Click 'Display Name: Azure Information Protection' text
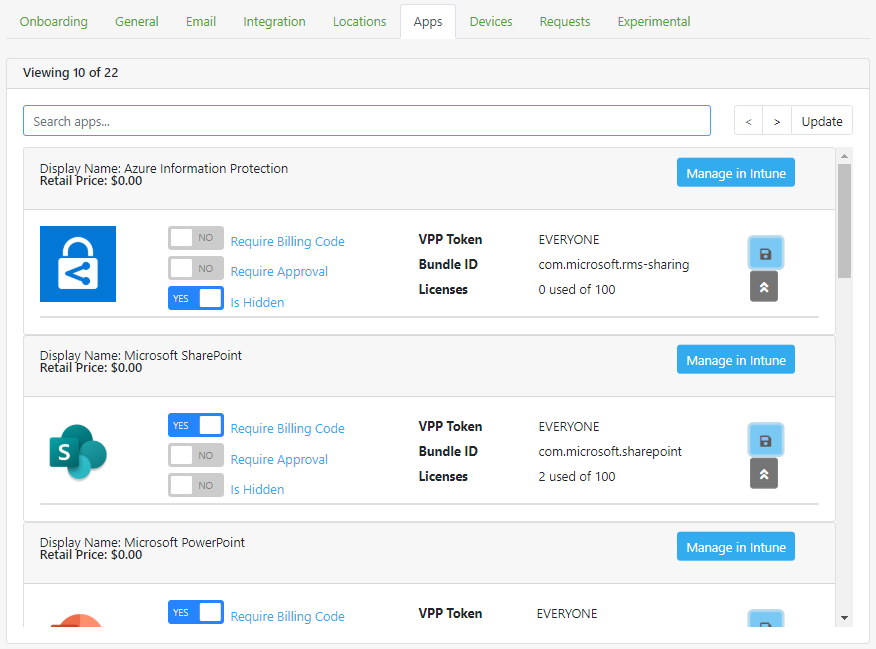Screen dimensions: 876x649 [x=164, y=168]
